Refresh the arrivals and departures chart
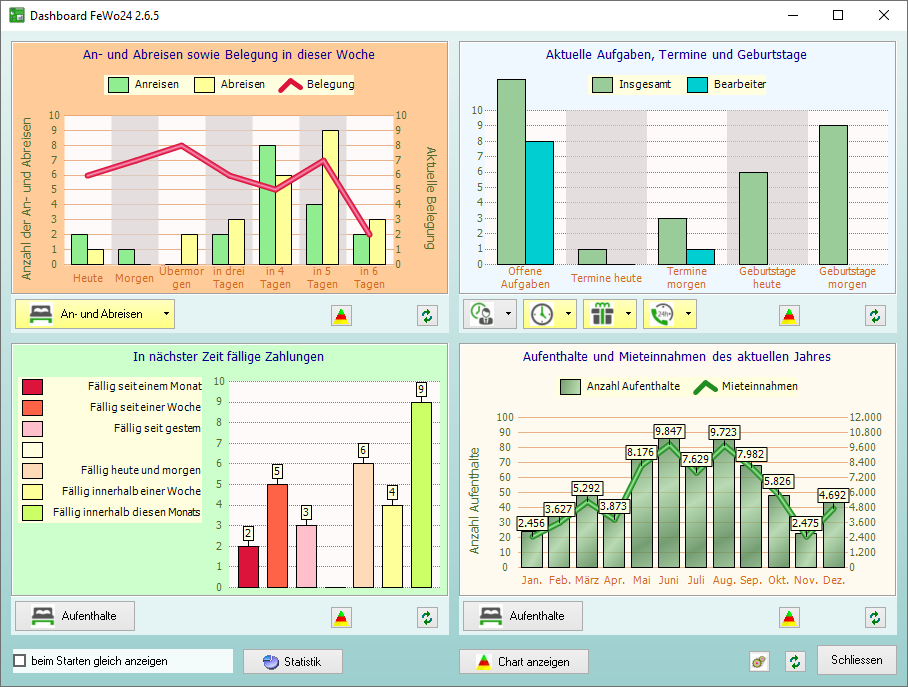This screenshot has width=908, height=687. [428, 316]
